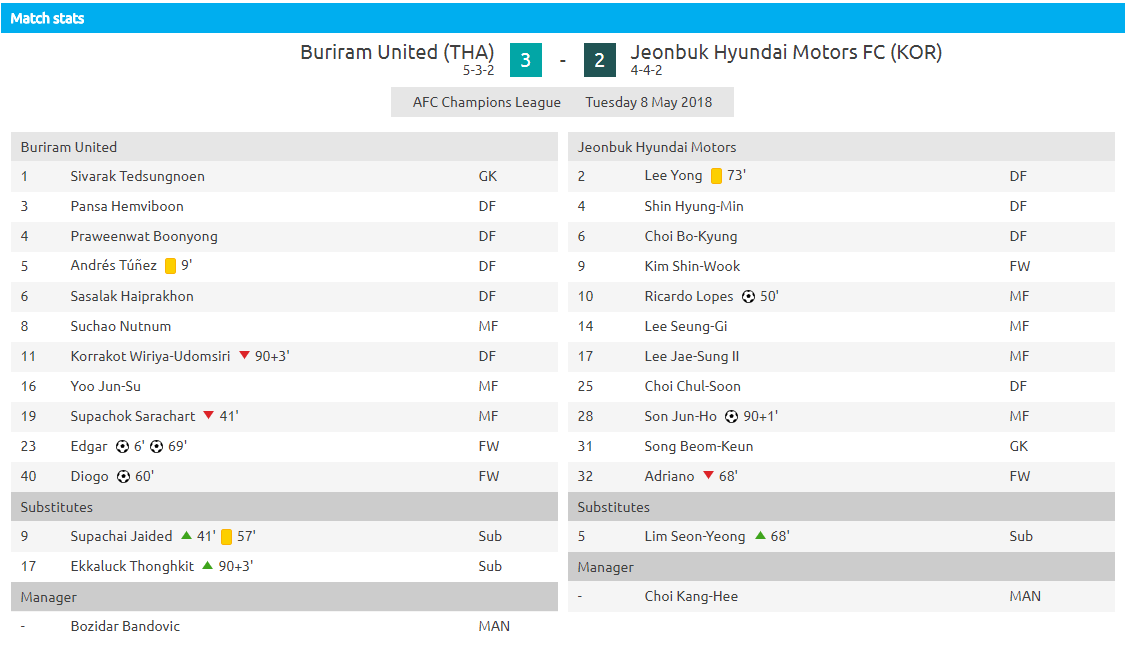Click the teal home score box showing 3
The image size is (1126, 648).
tap(526, 60)
